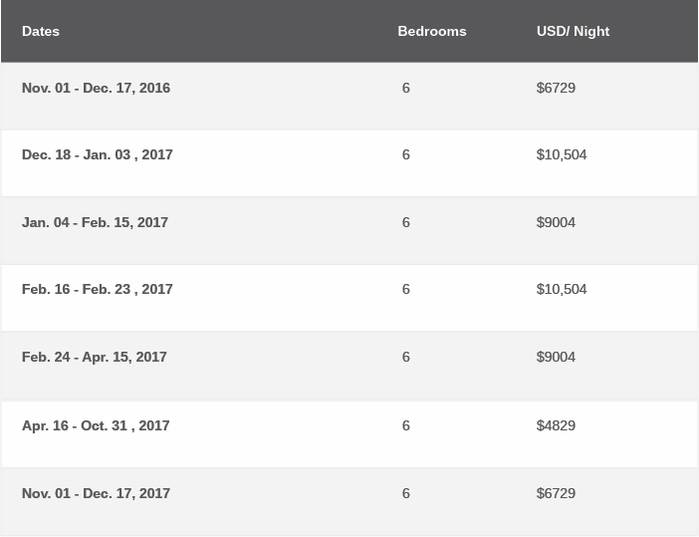
Task: Click bedroom count in Dec. 18 row
Action: click(x=406, y=155)
